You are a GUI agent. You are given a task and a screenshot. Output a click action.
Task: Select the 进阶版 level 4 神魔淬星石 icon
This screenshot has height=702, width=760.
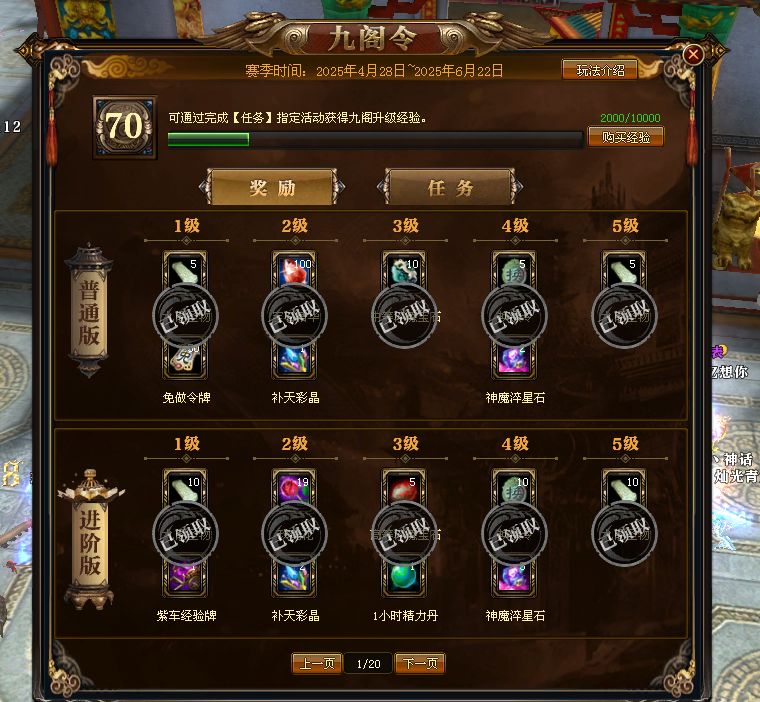(514, 578)
